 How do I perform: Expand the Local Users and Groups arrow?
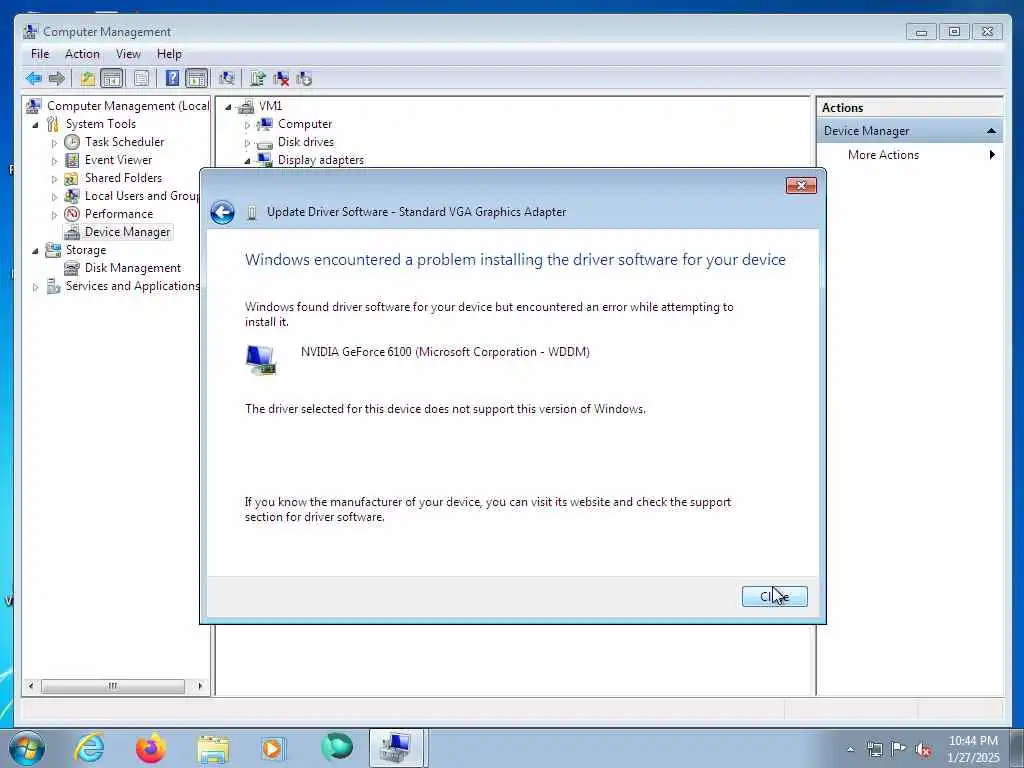click(x=54, y=197)
